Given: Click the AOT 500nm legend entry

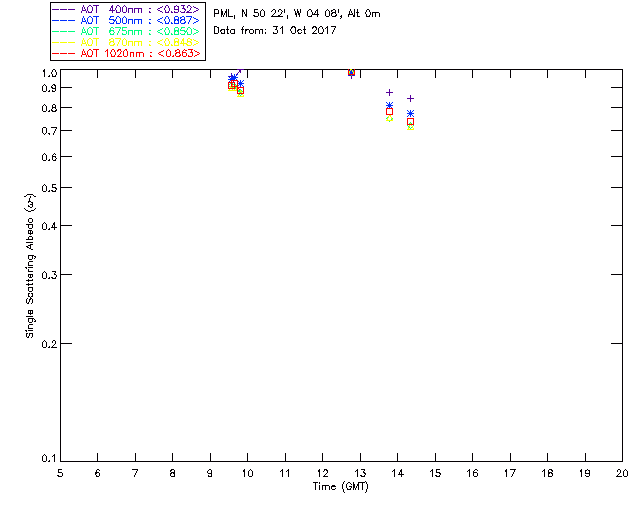Looking at the screenshot, I should [126, 20].
